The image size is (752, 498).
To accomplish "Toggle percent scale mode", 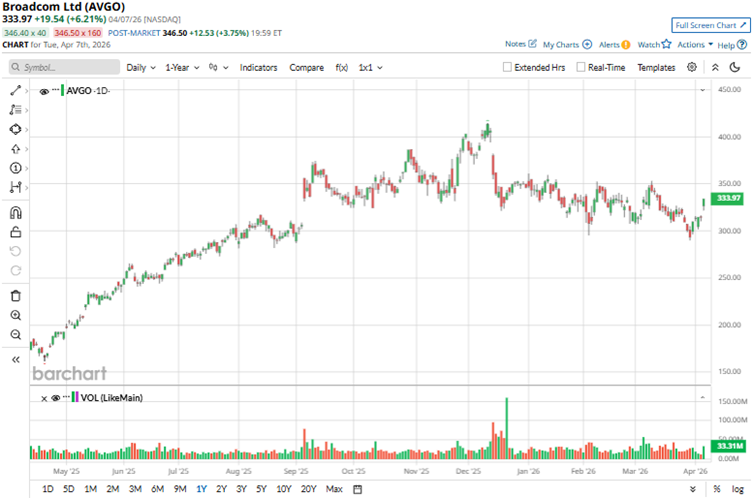I will tap(717, 489).
